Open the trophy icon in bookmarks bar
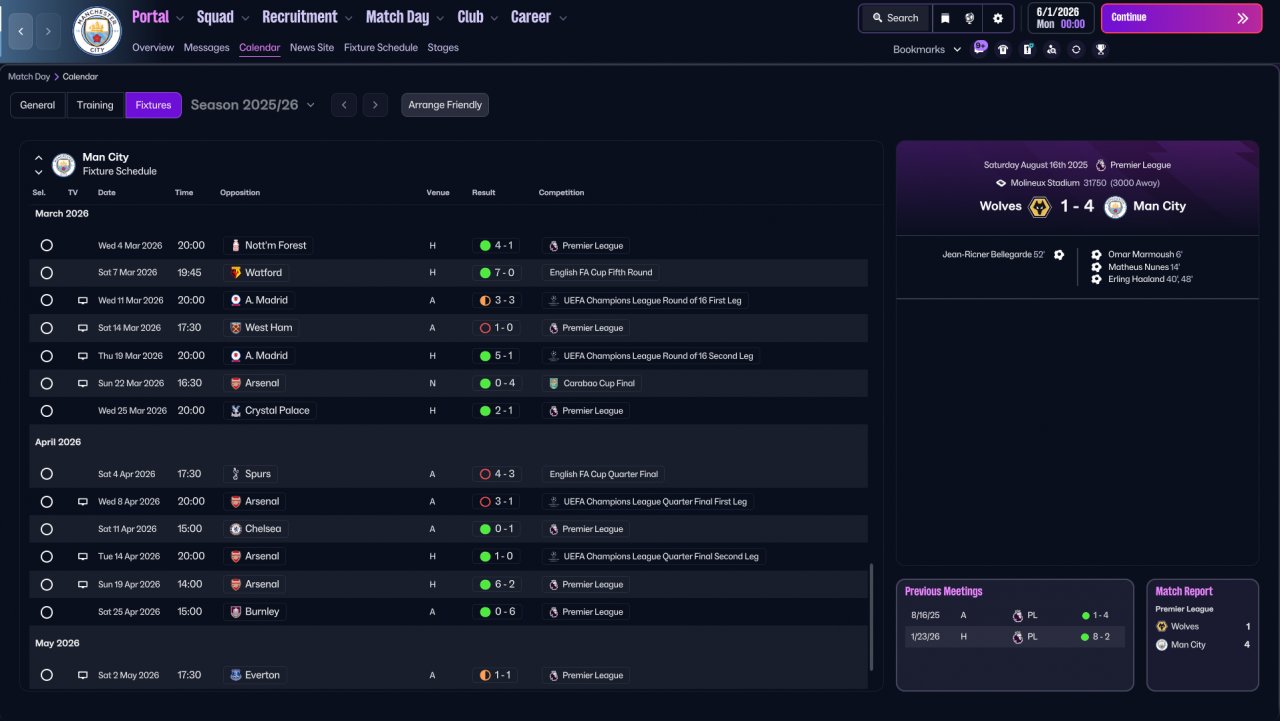This screenshot has height=721, width=1280. pos(1100,49)
